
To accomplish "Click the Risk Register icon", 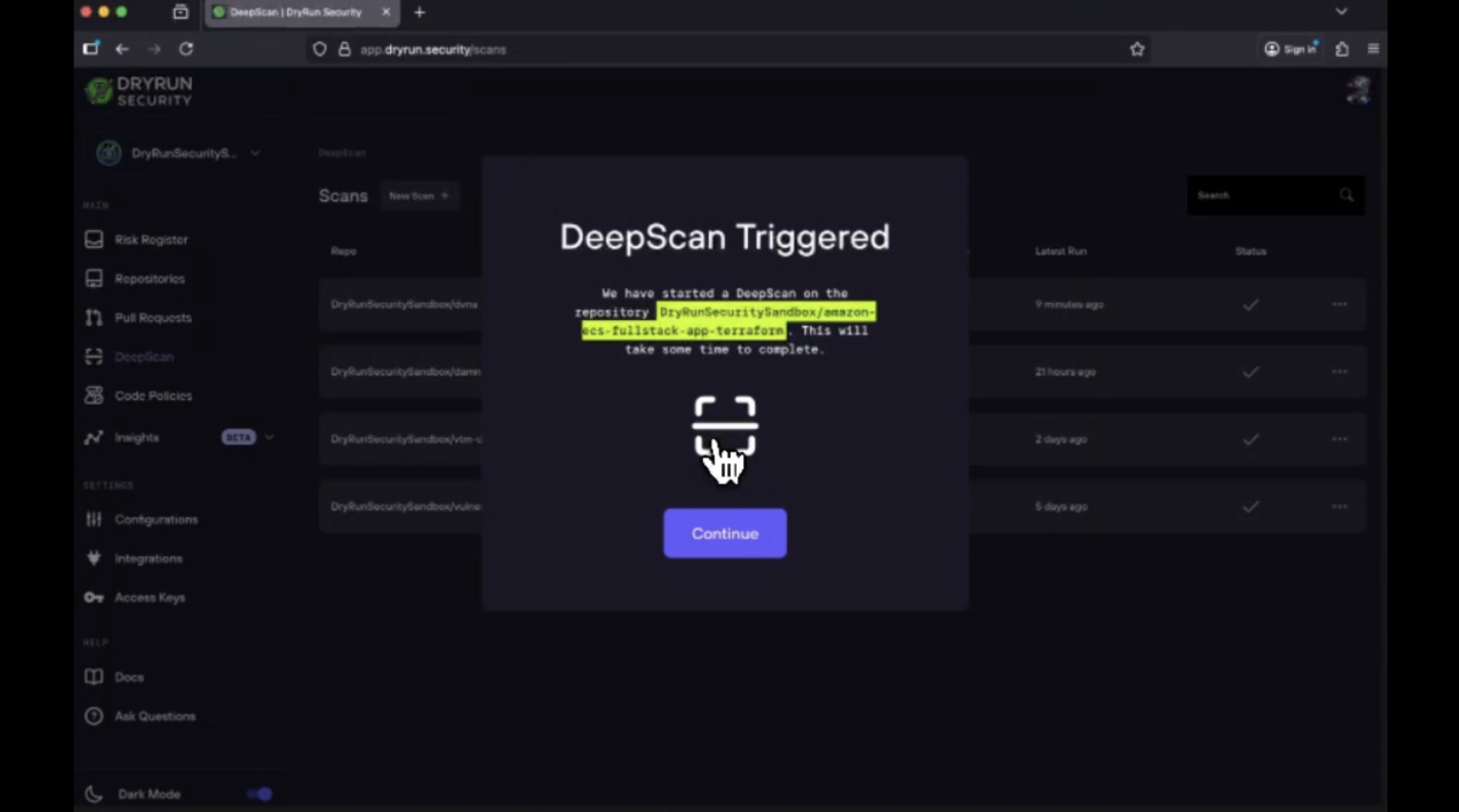I will point(94,240).
